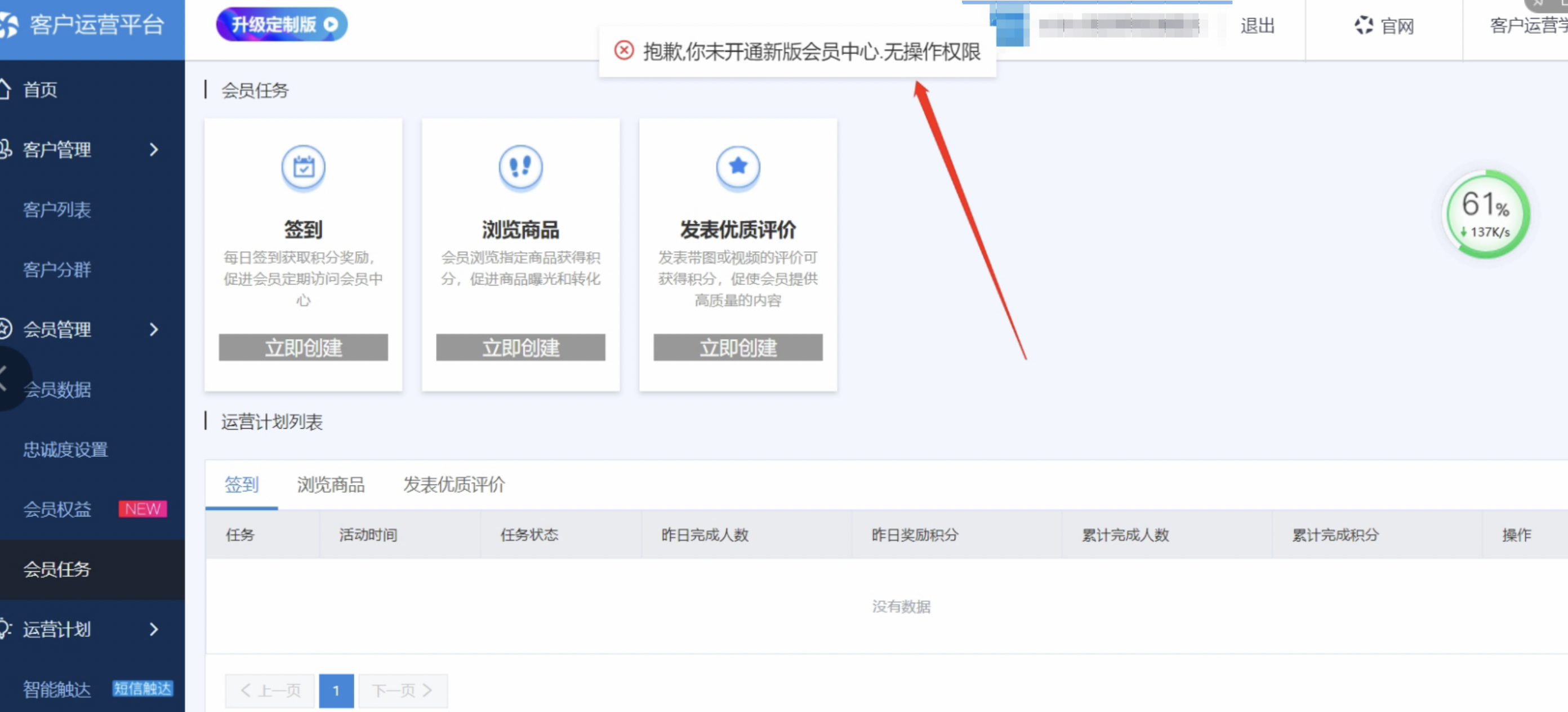Open 忠诚度设置 in sidebar
Screen dimensions: 1568x712
[x=66, y=449]
